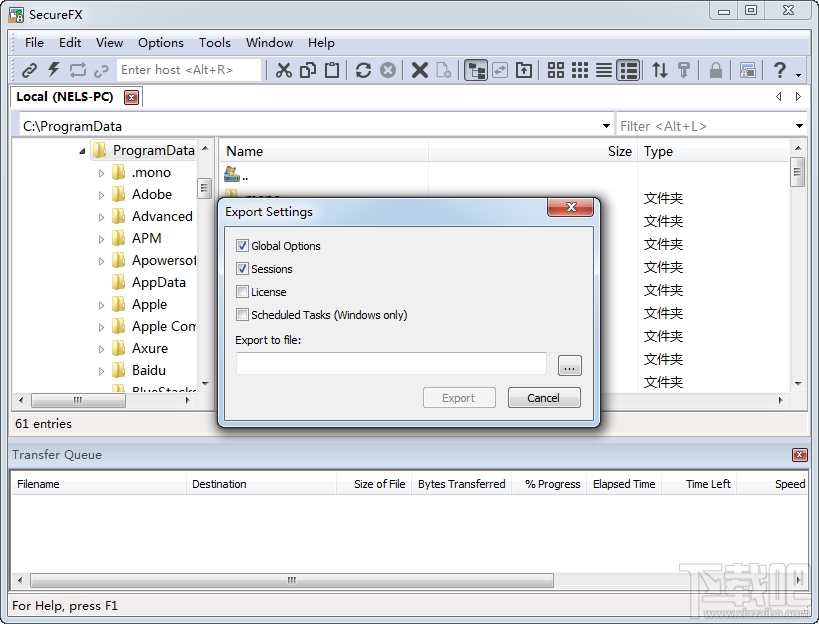
Task: Uncheck the Sessions option
Action: tap(242, 269)
